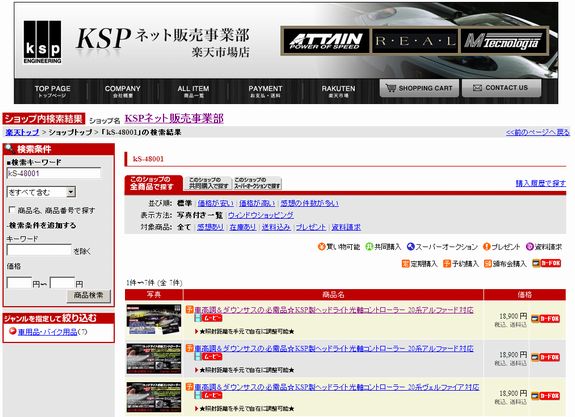This screenshot has height=417, width=575.
Task: Select スーパーオークションで探す tab
Action: tap(257, 183)
